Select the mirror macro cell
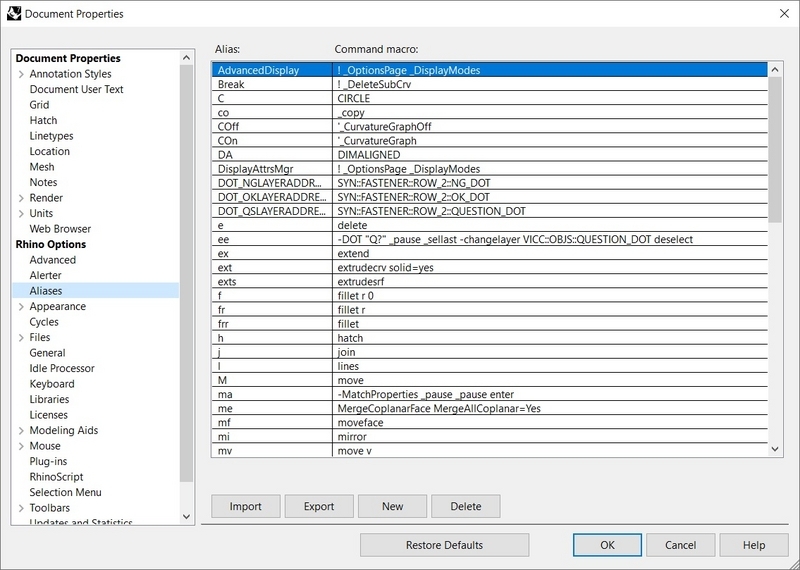800x570 pixels. pos(550,437)
